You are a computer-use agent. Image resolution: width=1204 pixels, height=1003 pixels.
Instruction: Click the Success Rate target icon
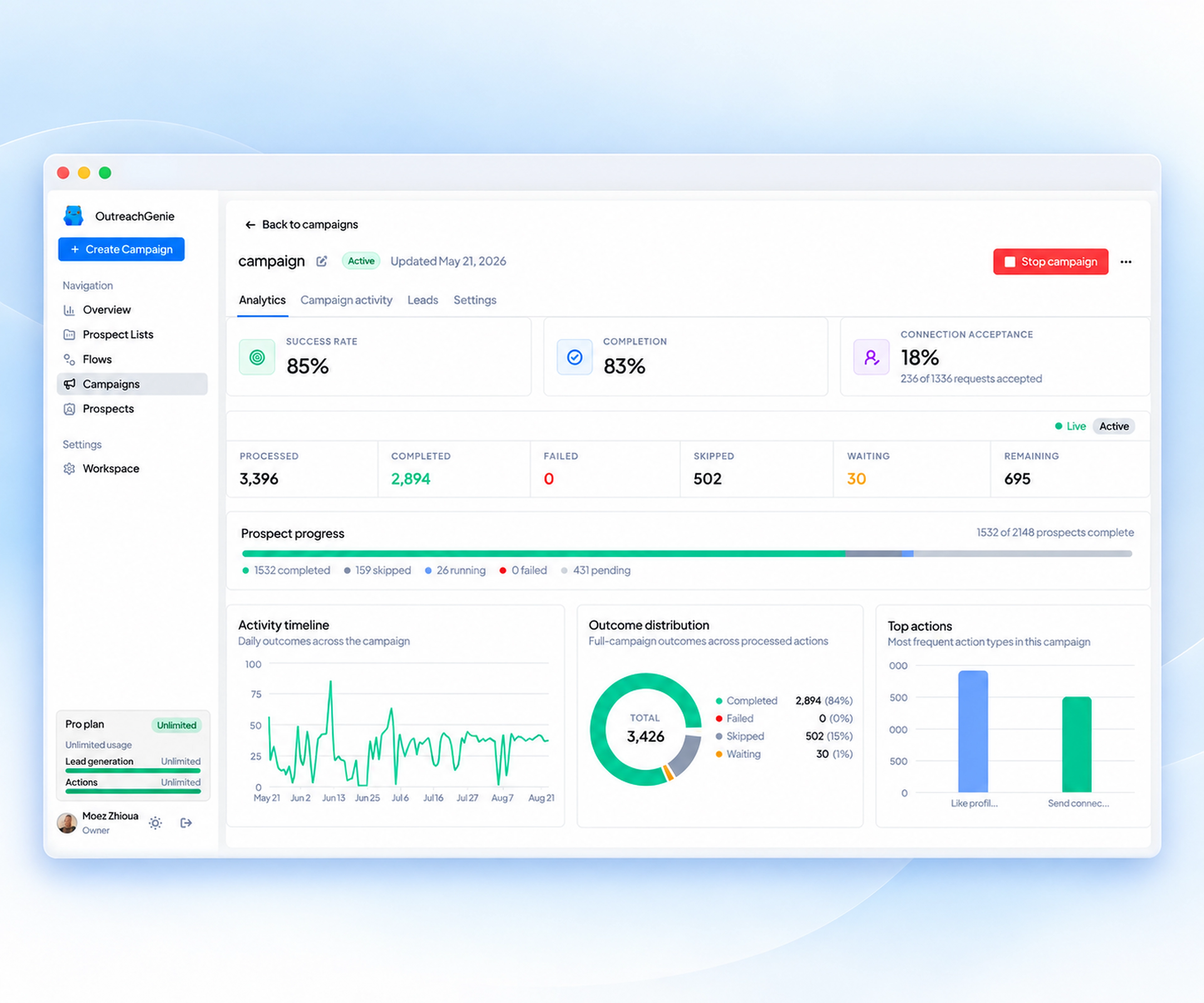tap(257, 358)
